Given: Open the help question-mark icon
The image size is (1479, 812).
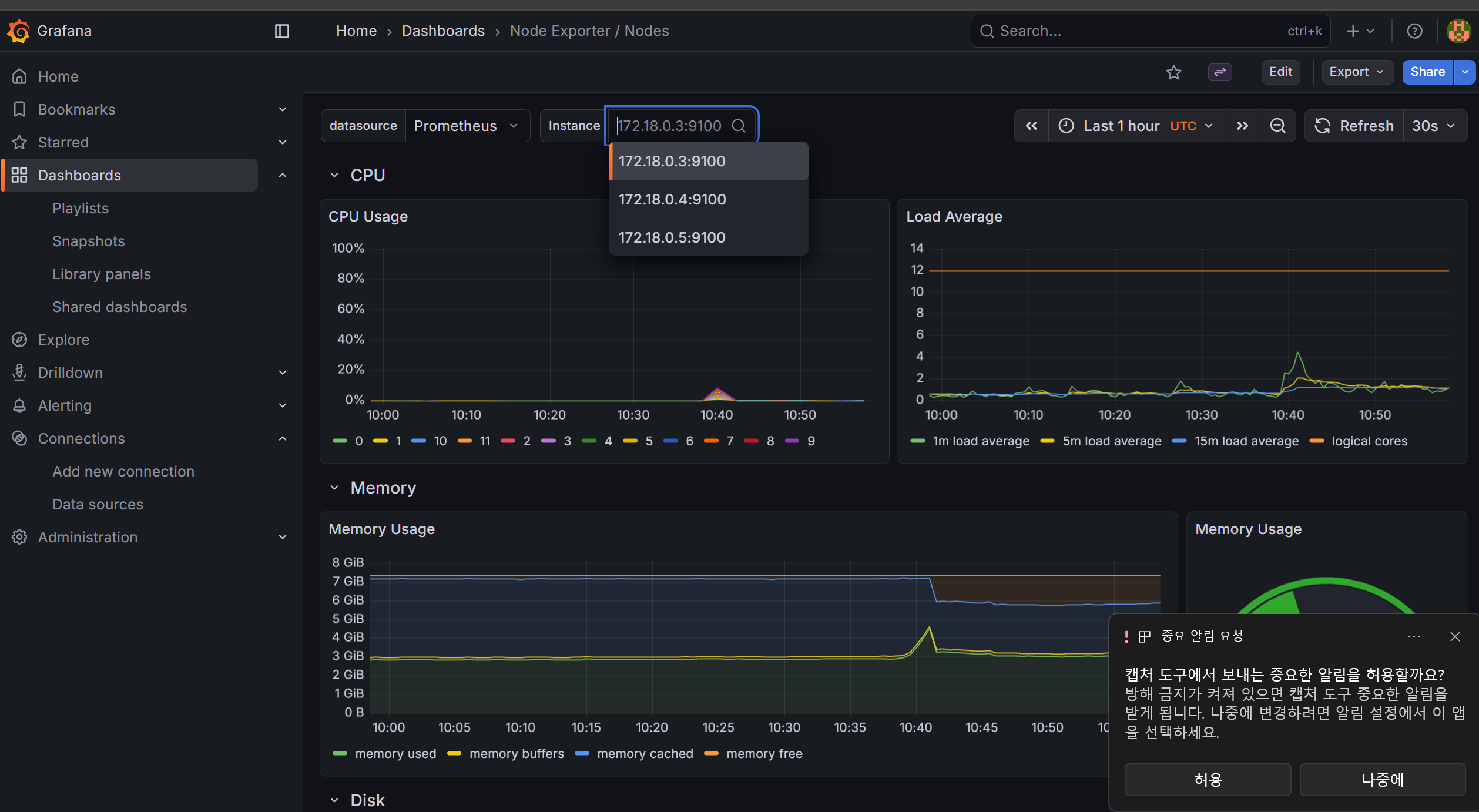Looking at the screenshot, I should pyautogui.click(x=1414, y=31).
